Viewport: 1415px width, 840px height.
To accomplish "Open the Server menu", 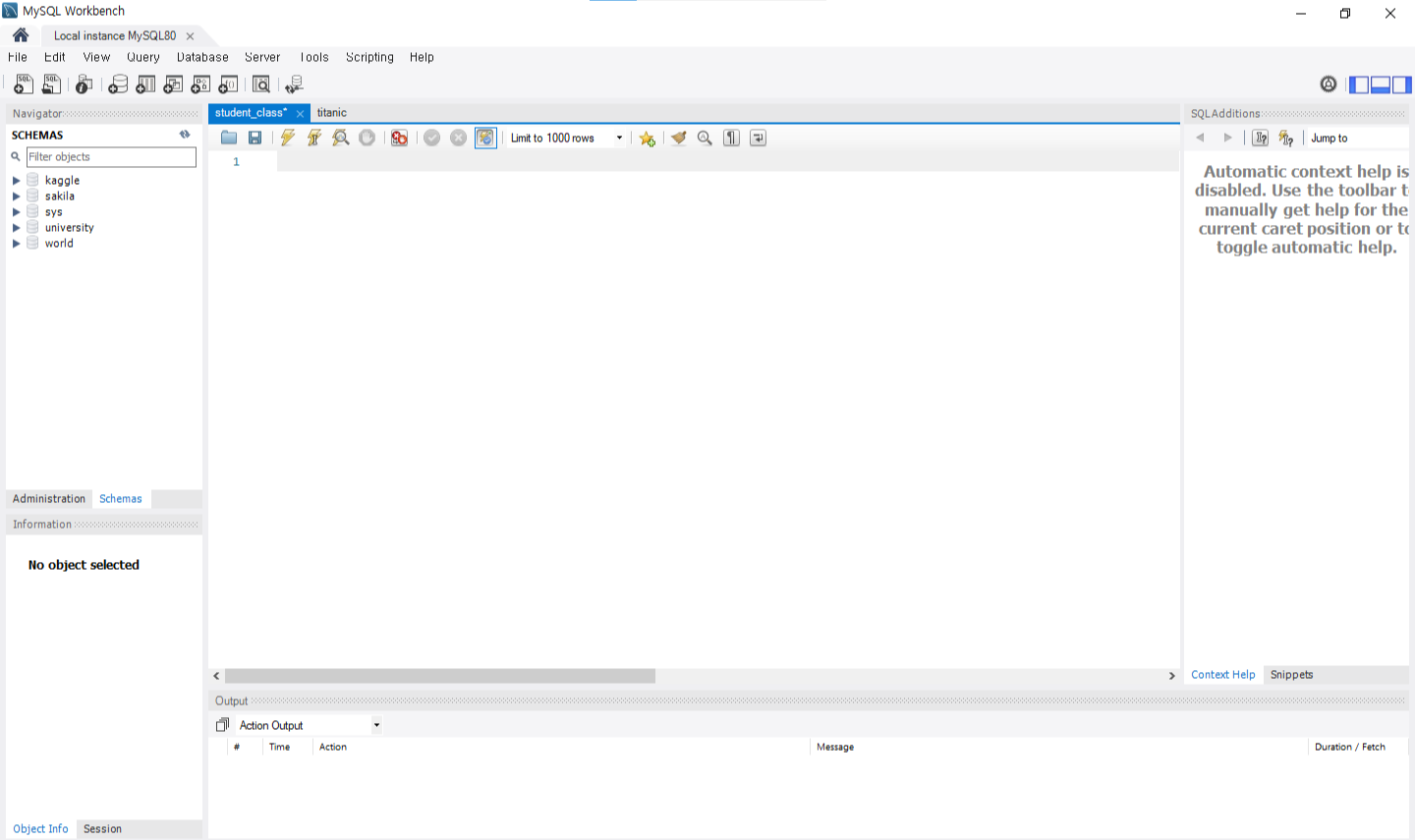I will tap(262, 57).
